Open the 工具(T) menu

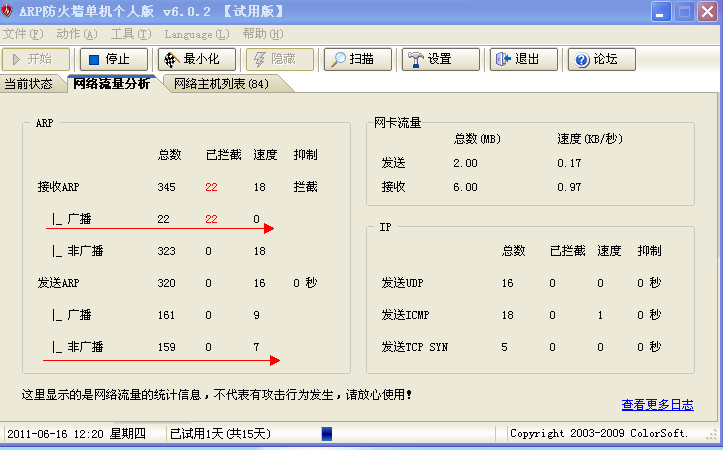(131, 34)
